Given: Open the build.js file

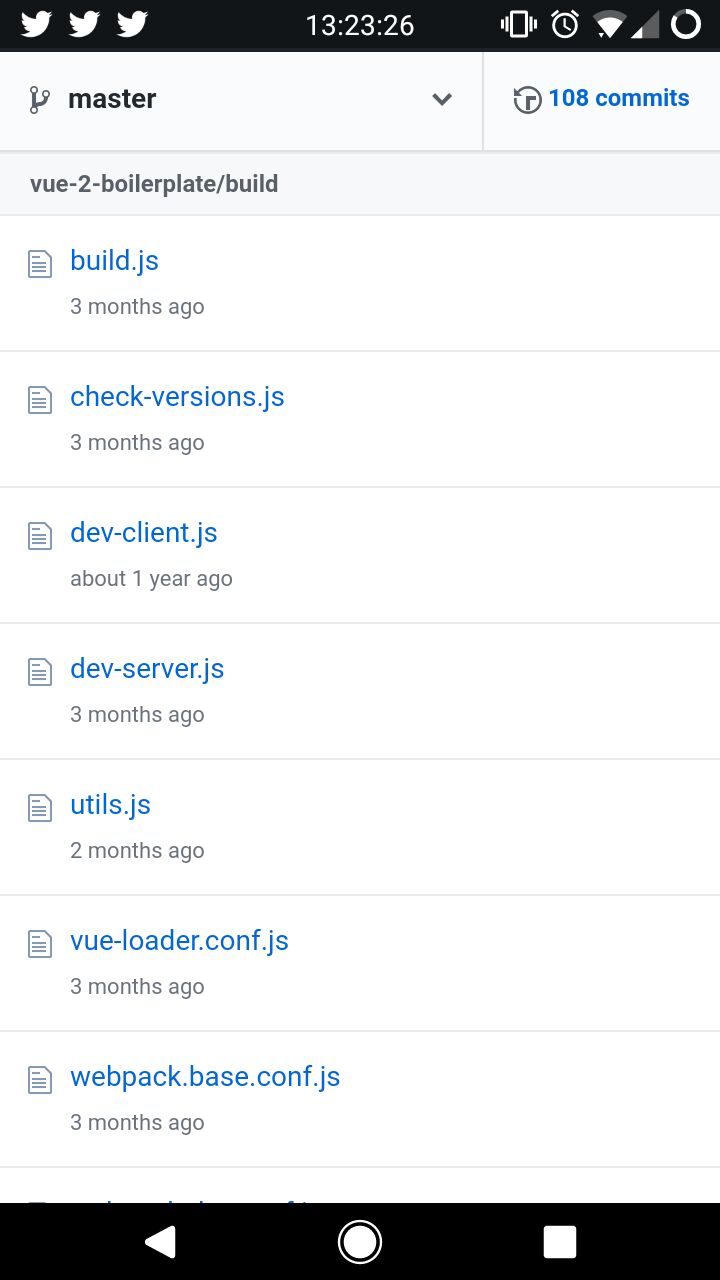Looking at the screenshot, I should [114, 261].
